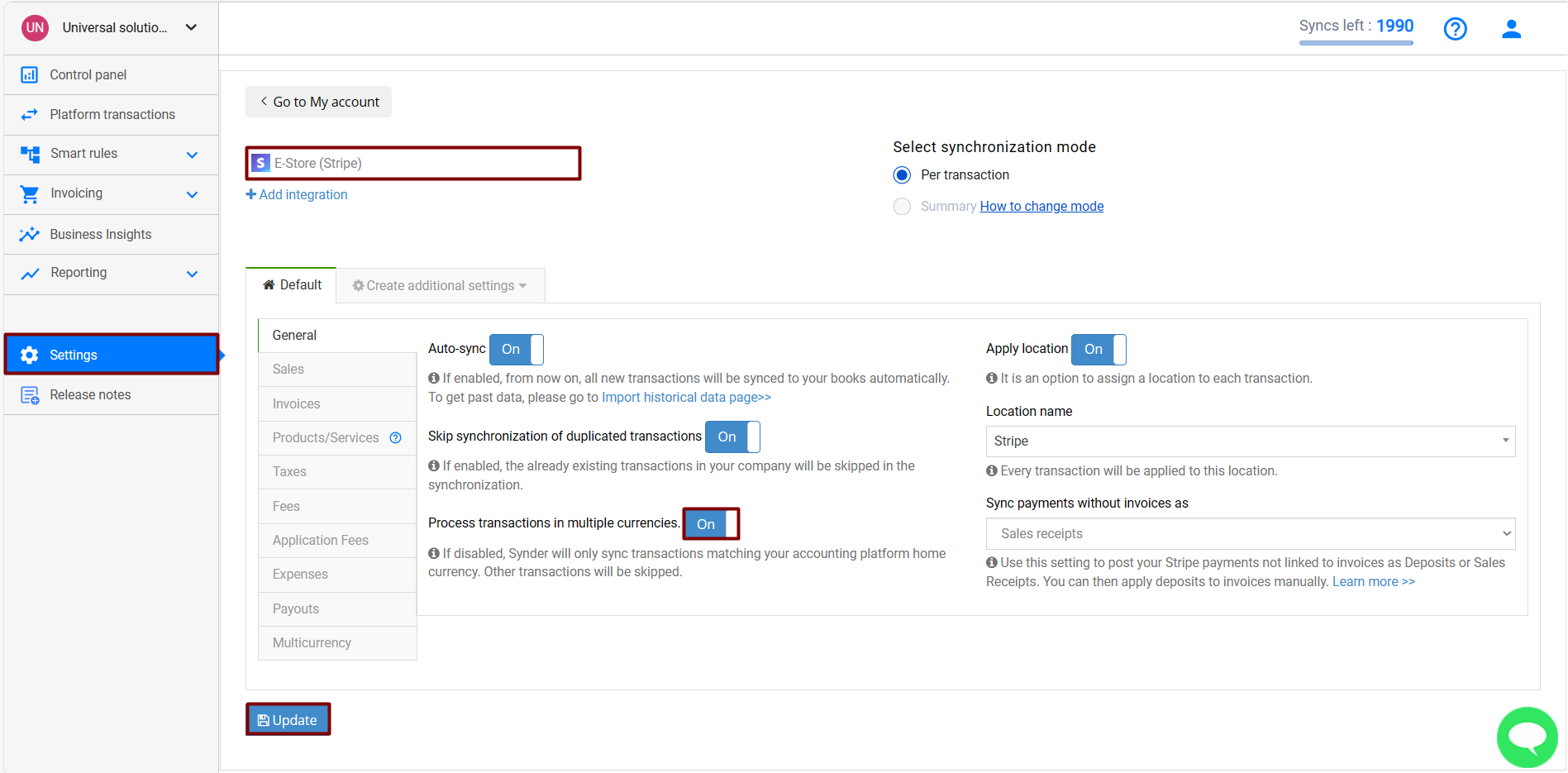Open the Control panel icon in sidebar
Image resolution: width=1568 pixels, height=773 pixels.
(x=30, y=74)
